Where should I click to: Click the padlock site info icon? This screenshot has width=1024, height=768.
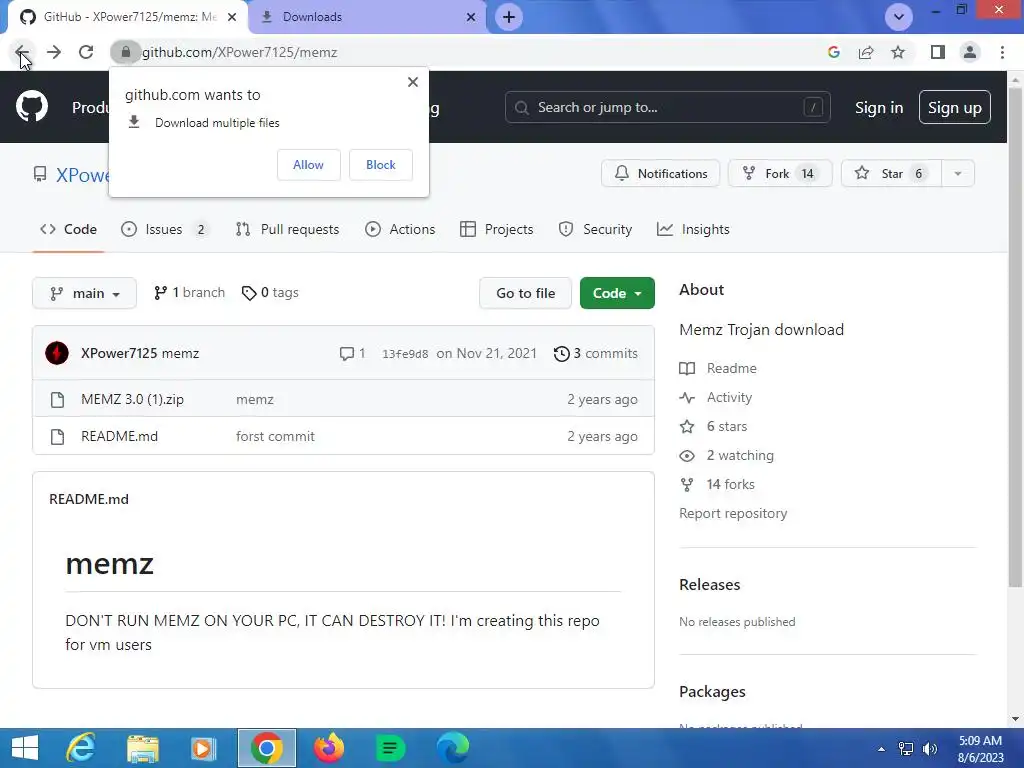[x=125, y=52]
